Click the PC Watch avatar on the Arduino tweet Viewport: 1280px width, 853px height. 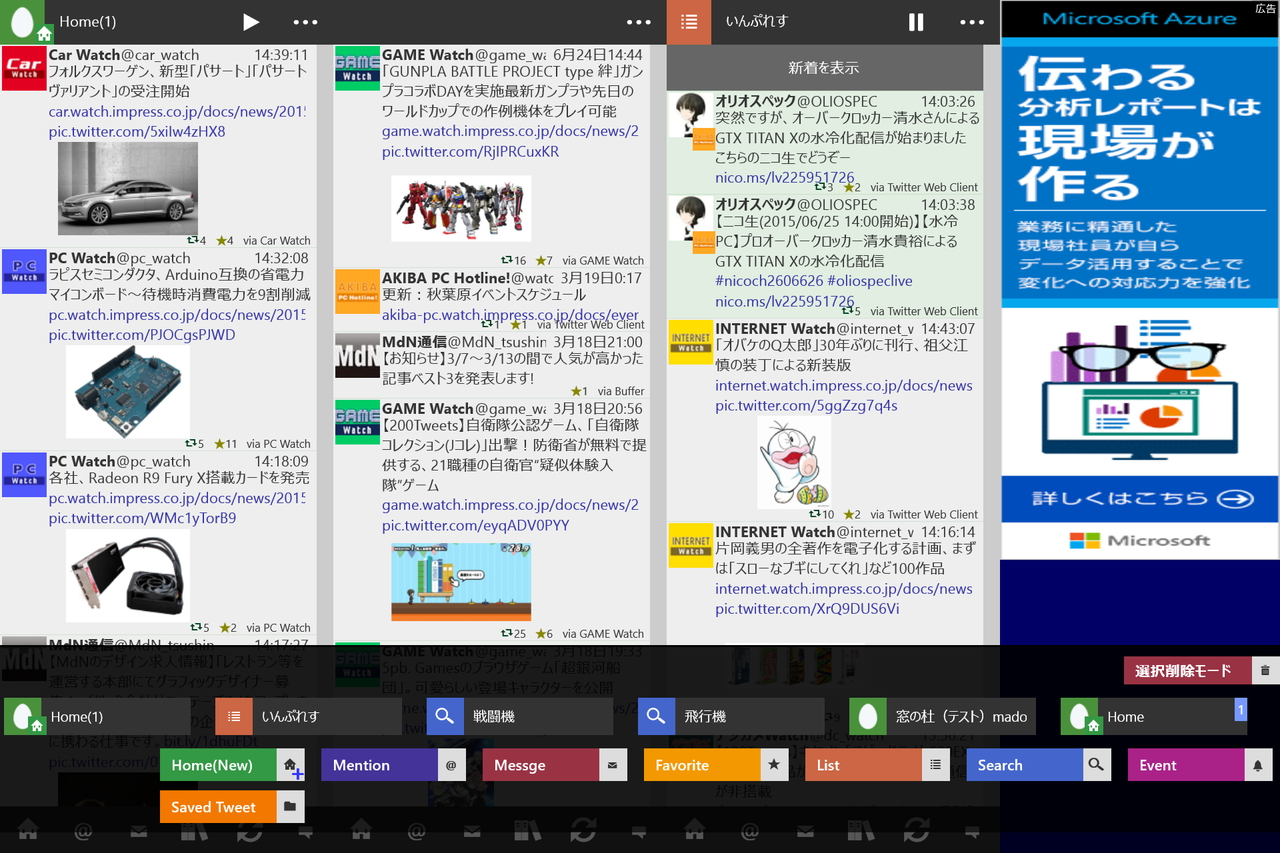coord(23,272)
